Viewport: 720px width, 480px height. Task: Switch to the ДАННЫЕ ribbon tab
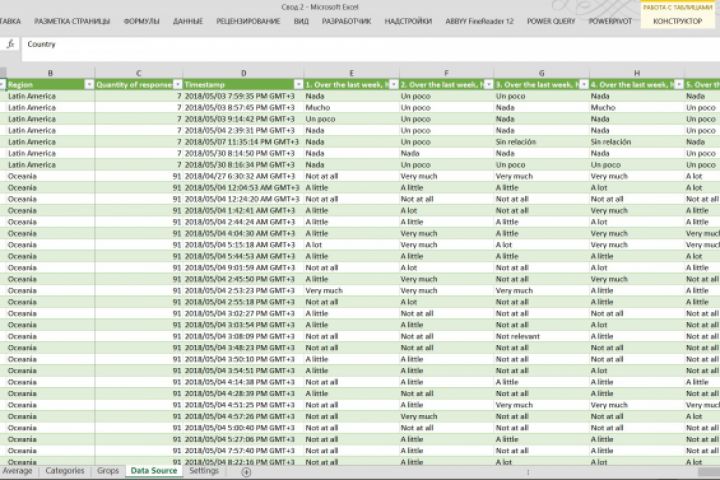188,21
